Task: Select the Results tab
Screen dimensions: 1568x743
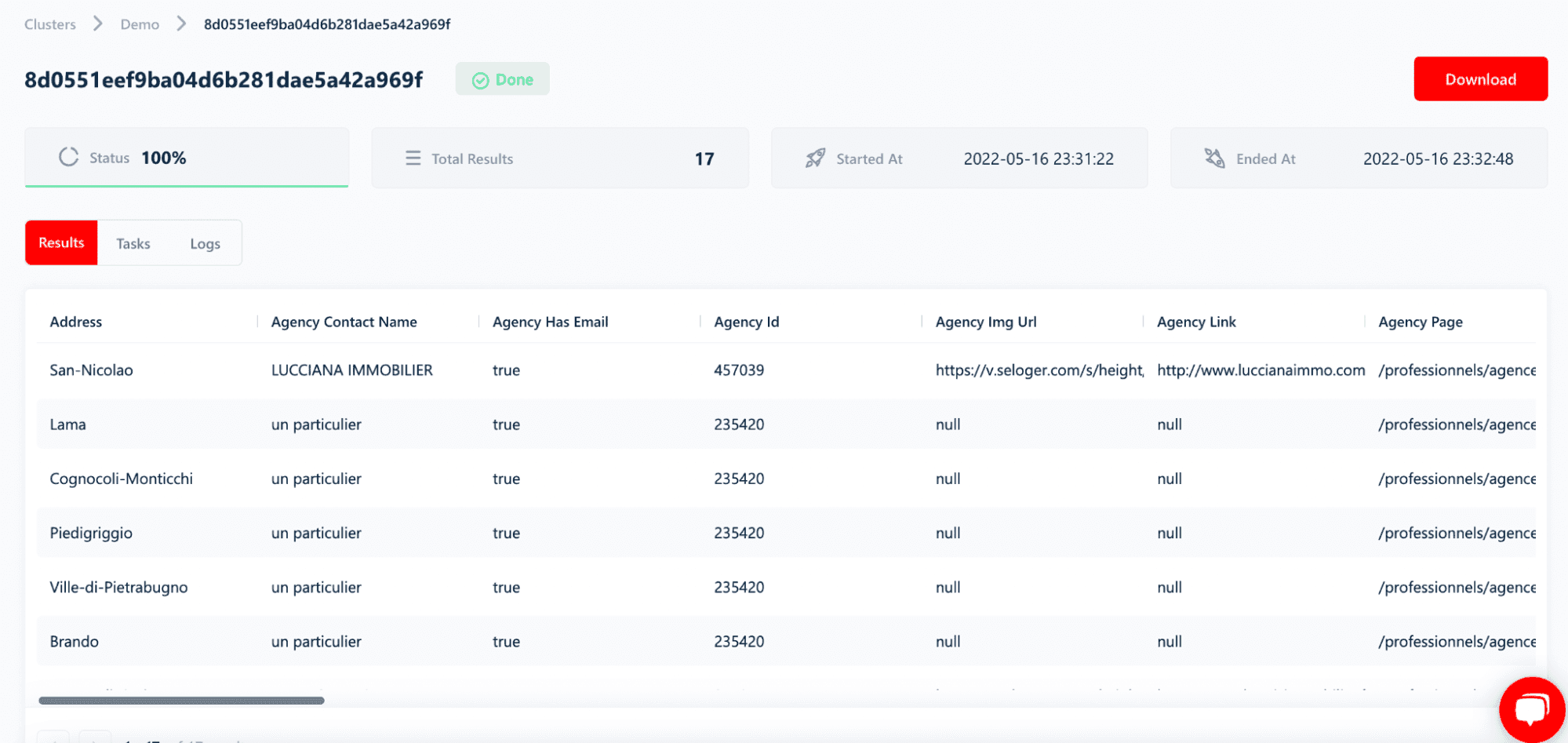Action: pyautogui.click(x=61, y=242)
